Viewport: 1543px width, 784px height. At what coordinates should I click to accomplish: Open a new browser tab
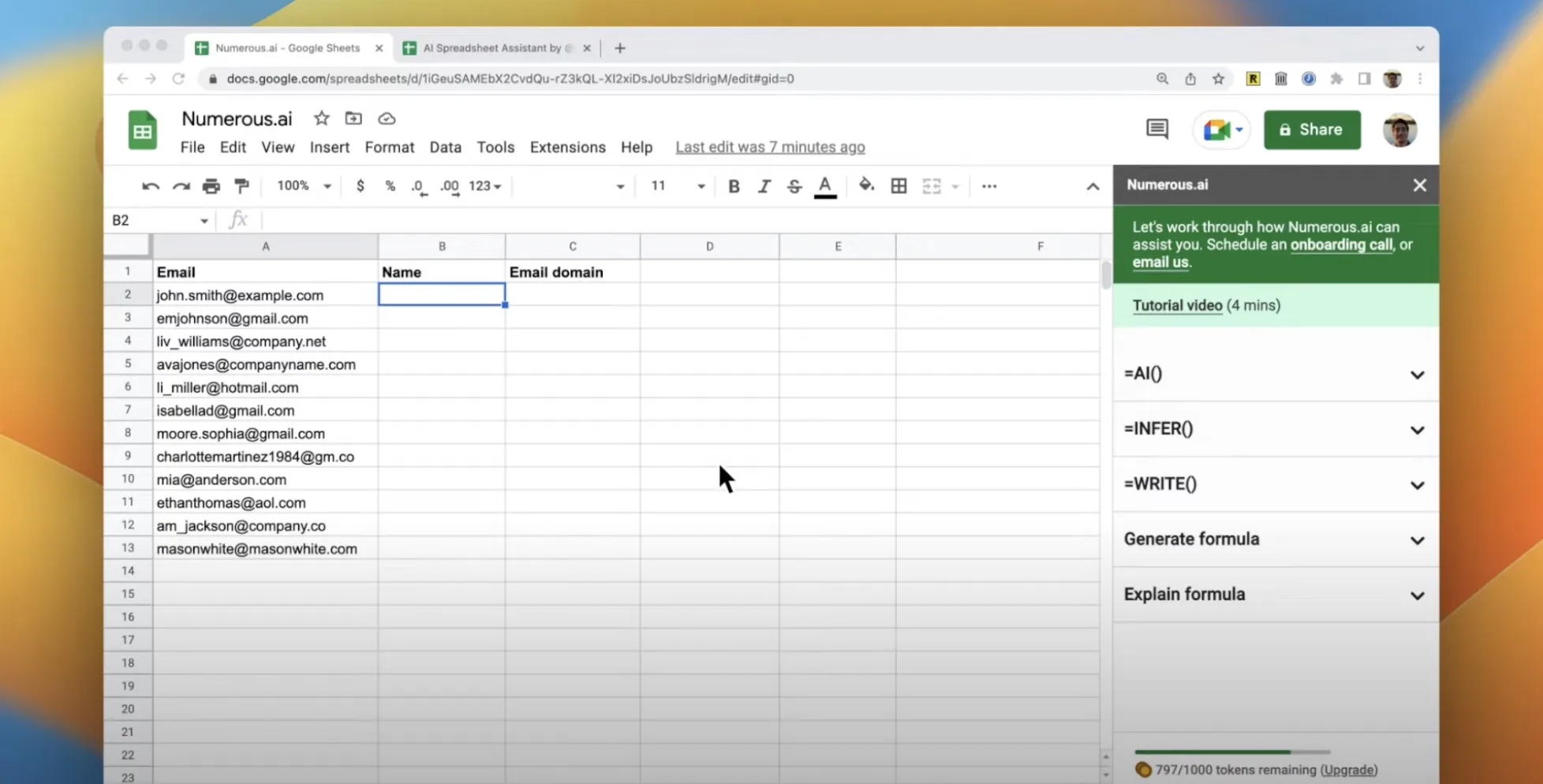pyautogui.click(x=620, y=48)
